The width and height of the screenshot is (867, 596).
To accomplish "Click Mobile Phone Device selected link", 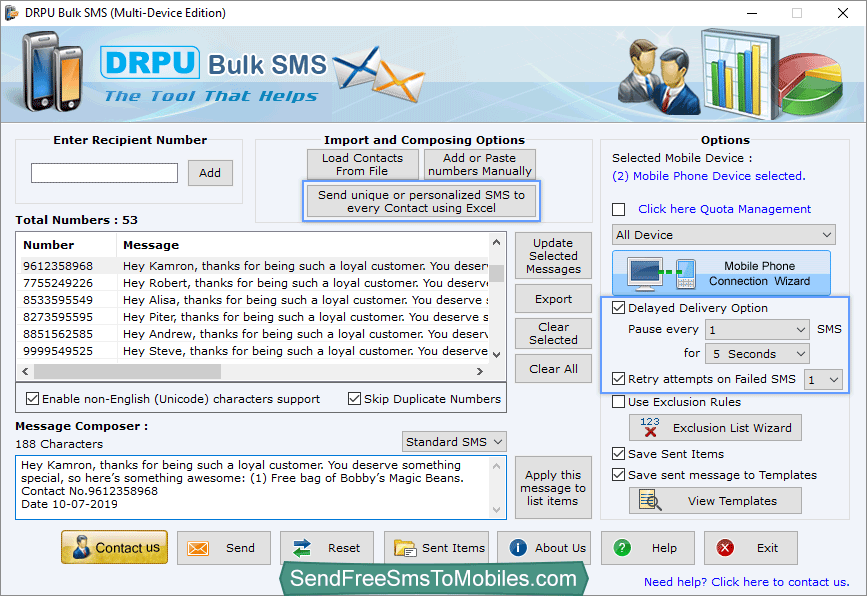I will click(708, 176).
